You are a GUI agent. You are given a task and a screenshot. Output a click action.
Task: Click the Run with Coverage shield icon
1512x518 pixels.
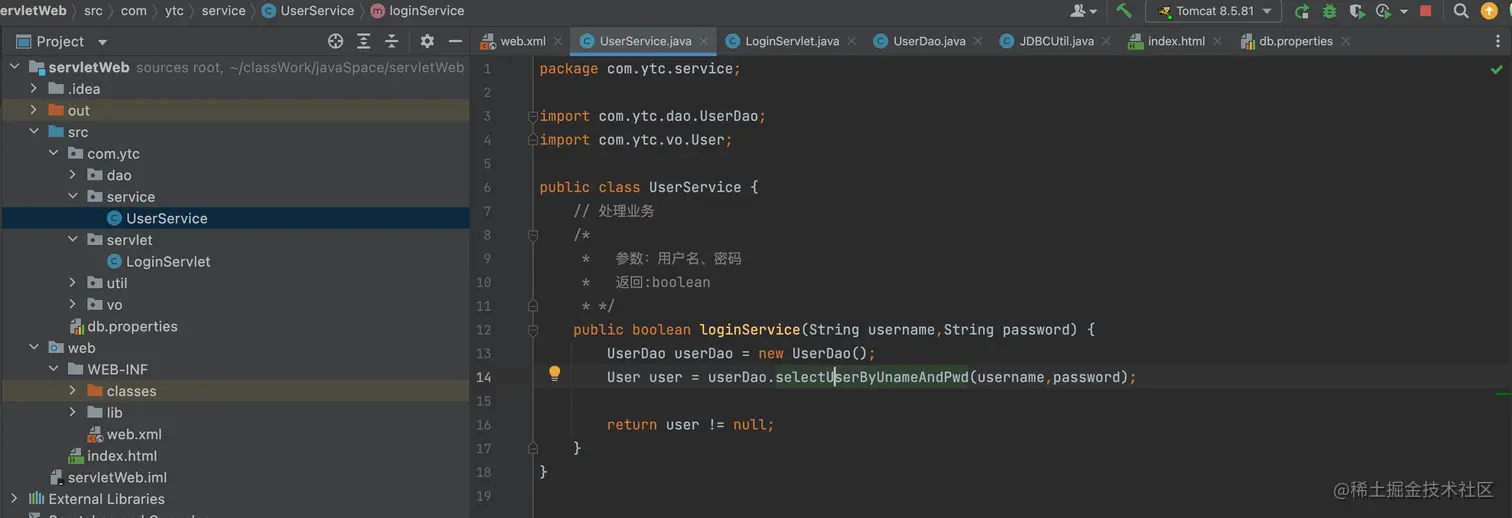coord(1357,11)
